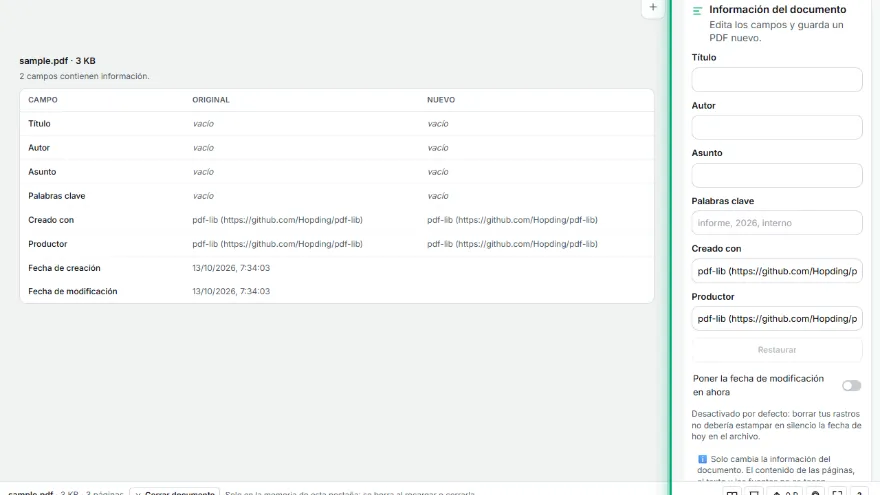Select the Título row label in table
Image resolution: width=880 pixels, height=495 pixels.
coord(39,123)
